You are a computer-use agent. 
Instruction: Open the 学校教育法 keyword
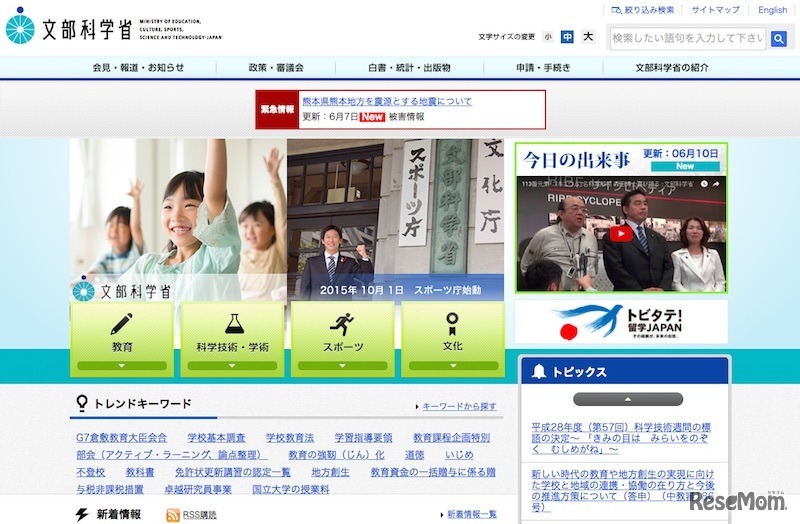tap(290, 438)
